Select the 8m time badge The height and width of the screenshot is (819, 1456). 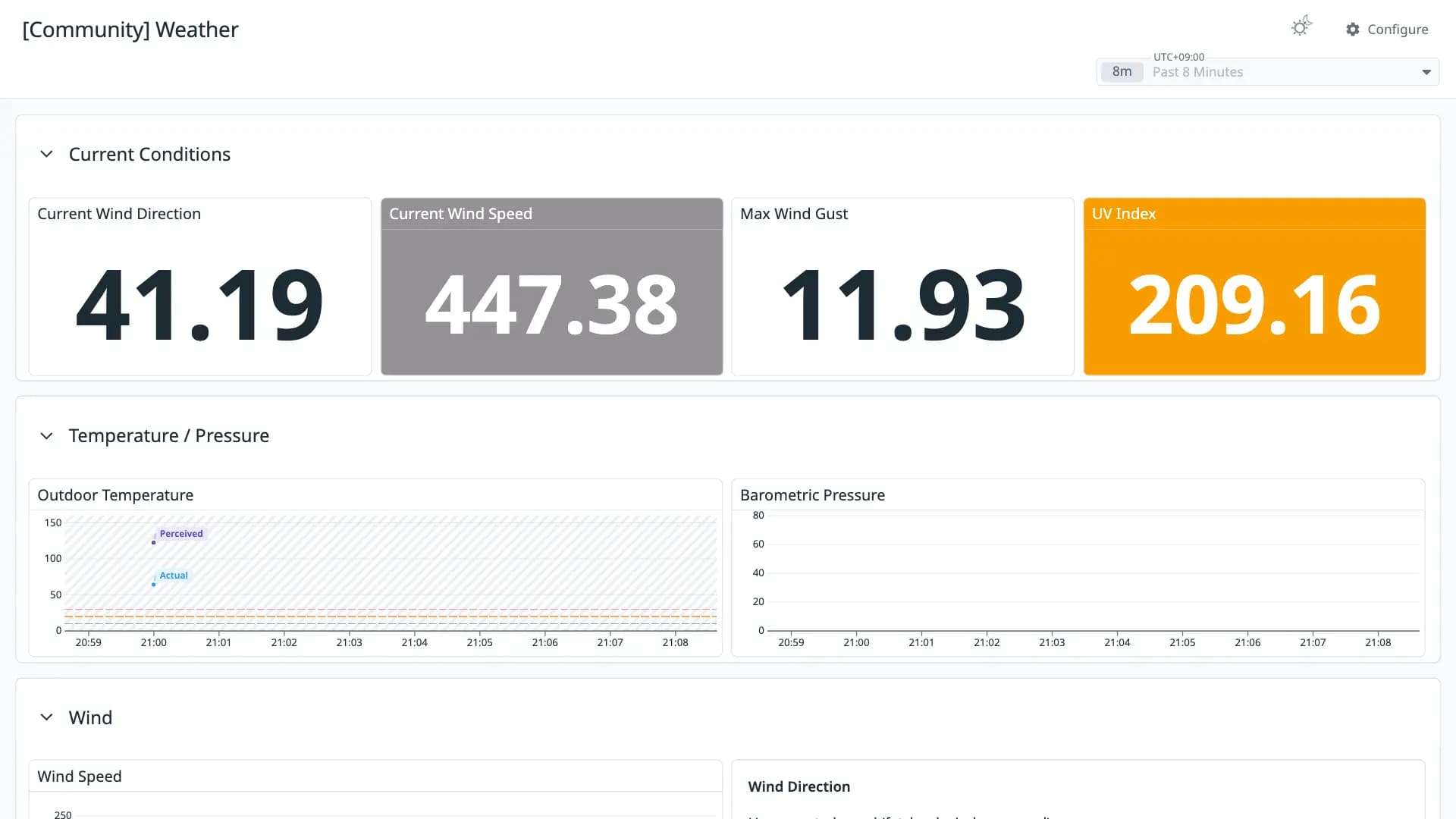(x=1122, y=71)
